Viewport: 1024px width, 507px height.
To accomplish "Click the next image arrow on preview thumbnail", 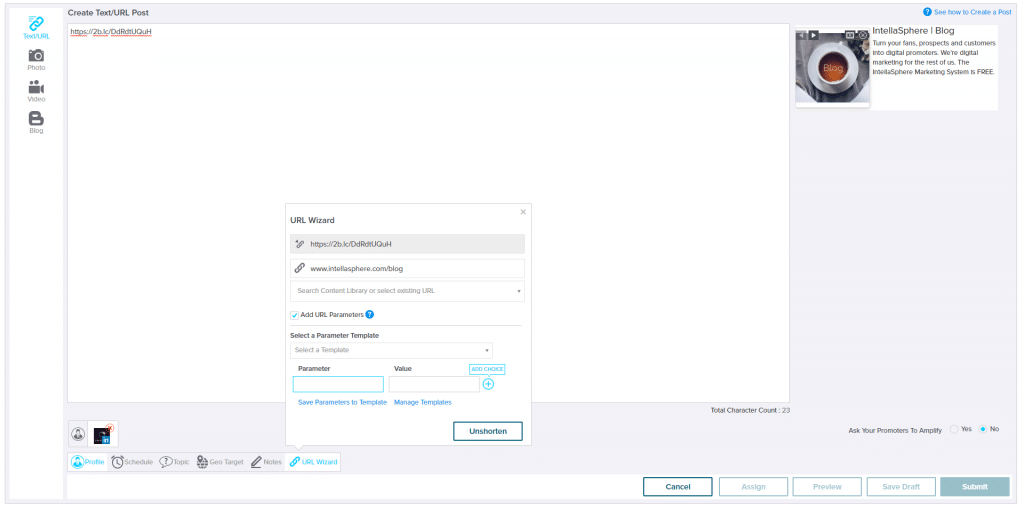I will click(x=814, y=35).
